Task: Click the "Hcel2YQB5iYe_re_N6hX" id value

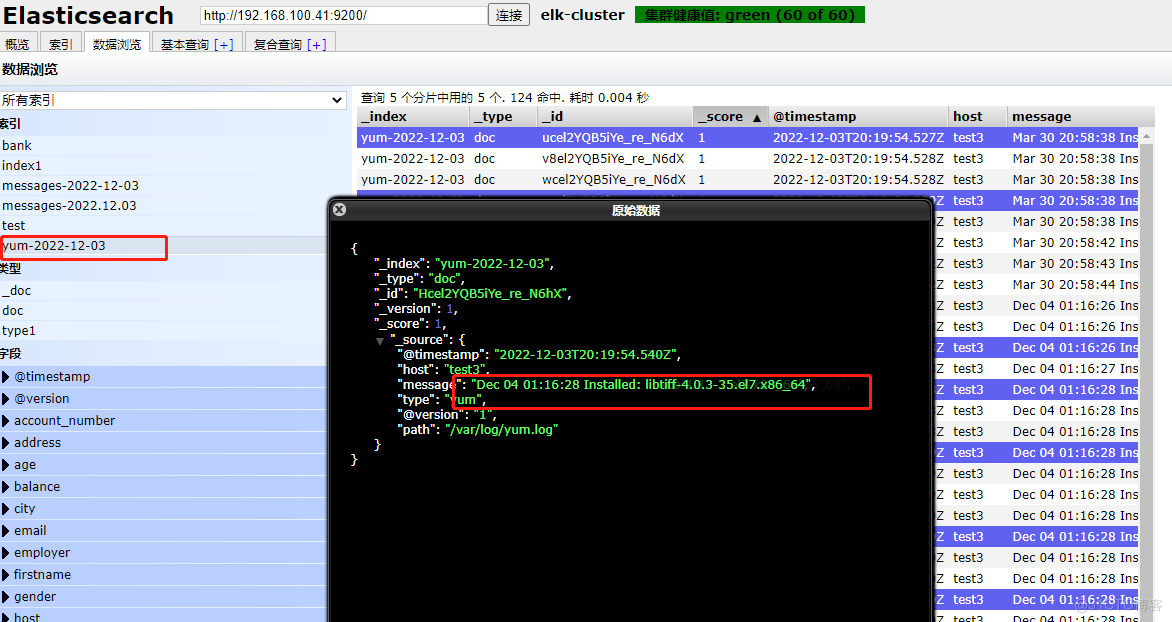Action: 492,294
